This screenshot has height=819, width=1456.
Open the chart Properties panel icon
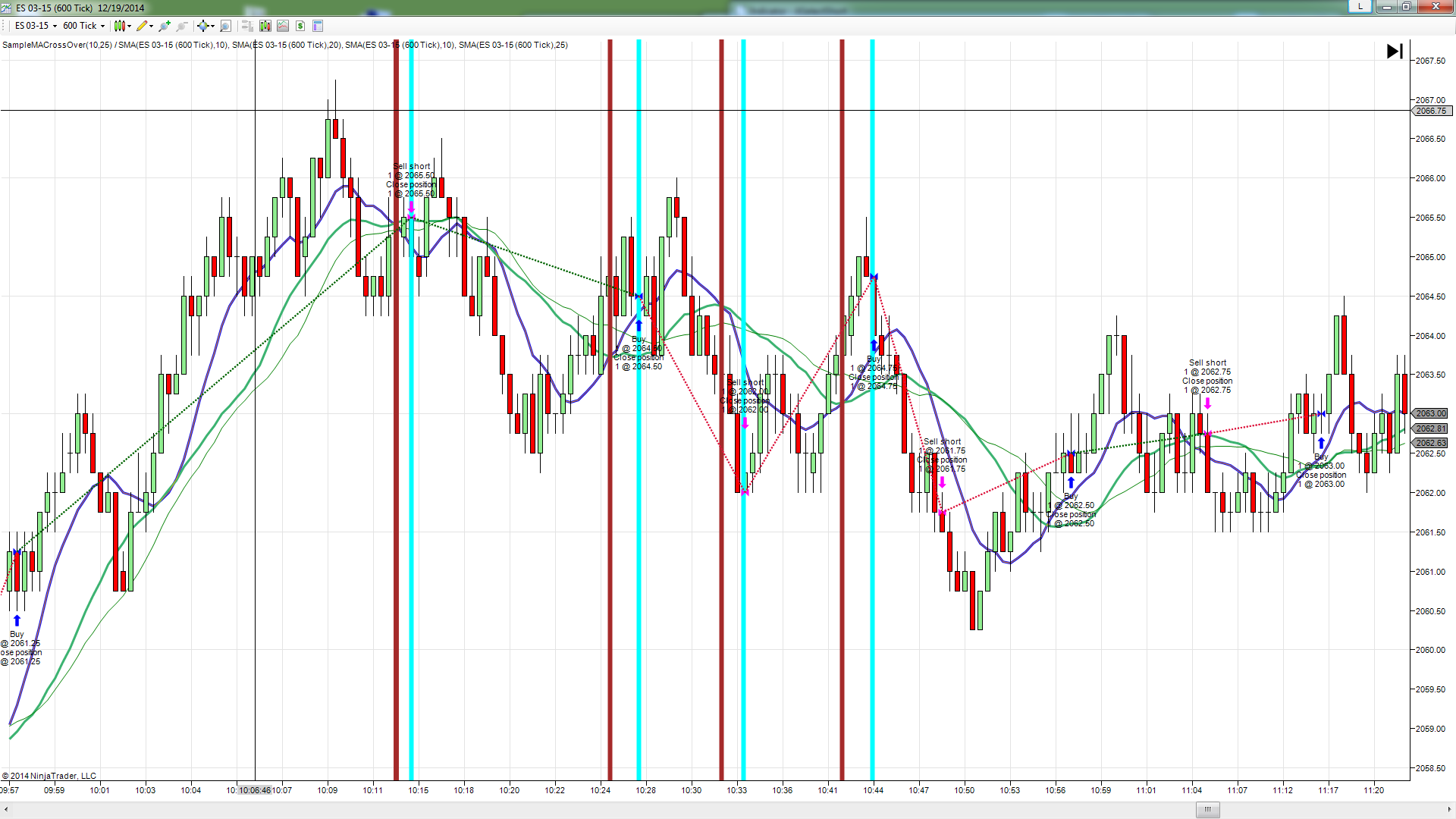[318, 26]
